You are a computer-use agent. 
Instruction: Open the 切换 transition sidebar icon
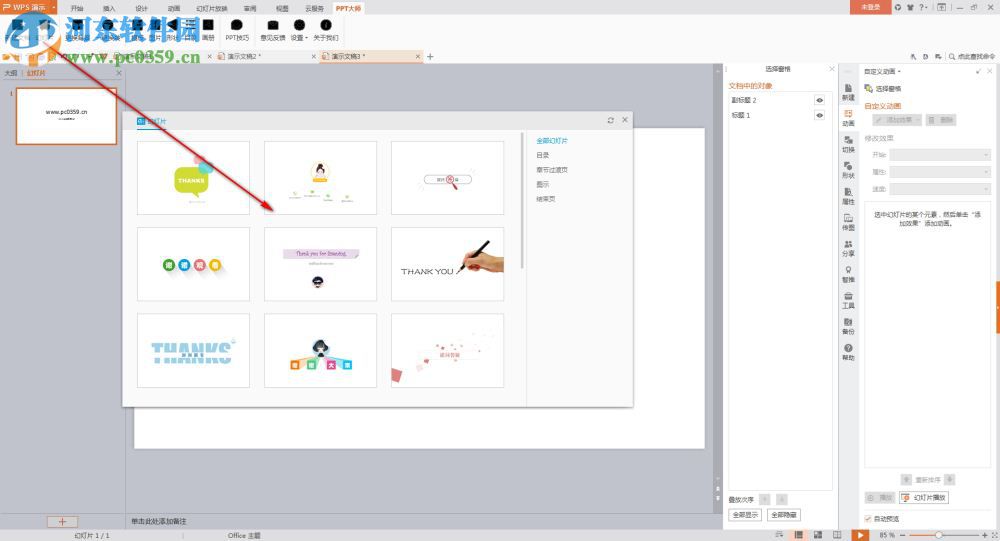tap(848, 144)
